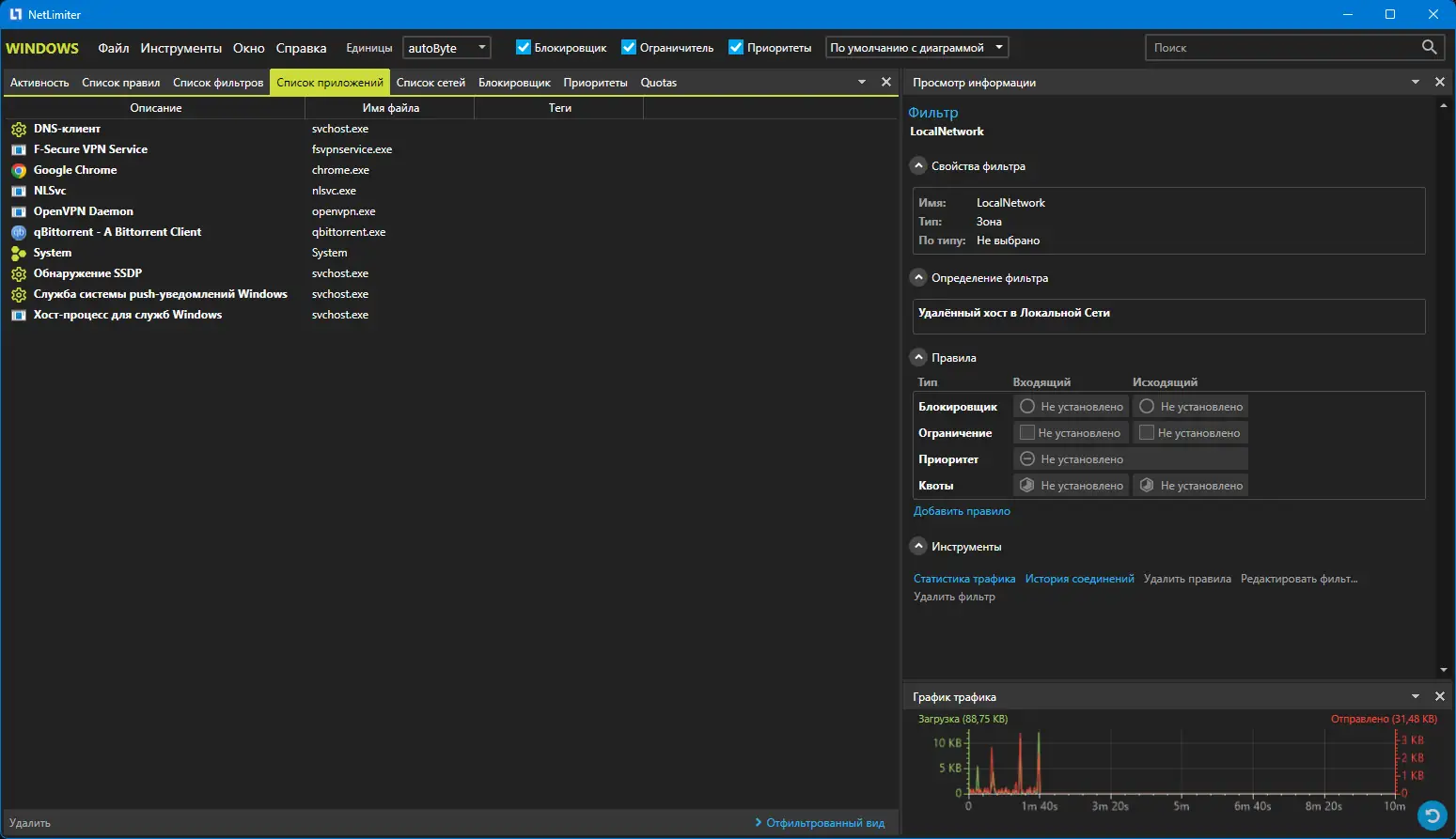Close the Просмотр информации panel
This screenshot has width=1456, height=839.
pyautogui.click(x=1439, y=83)
